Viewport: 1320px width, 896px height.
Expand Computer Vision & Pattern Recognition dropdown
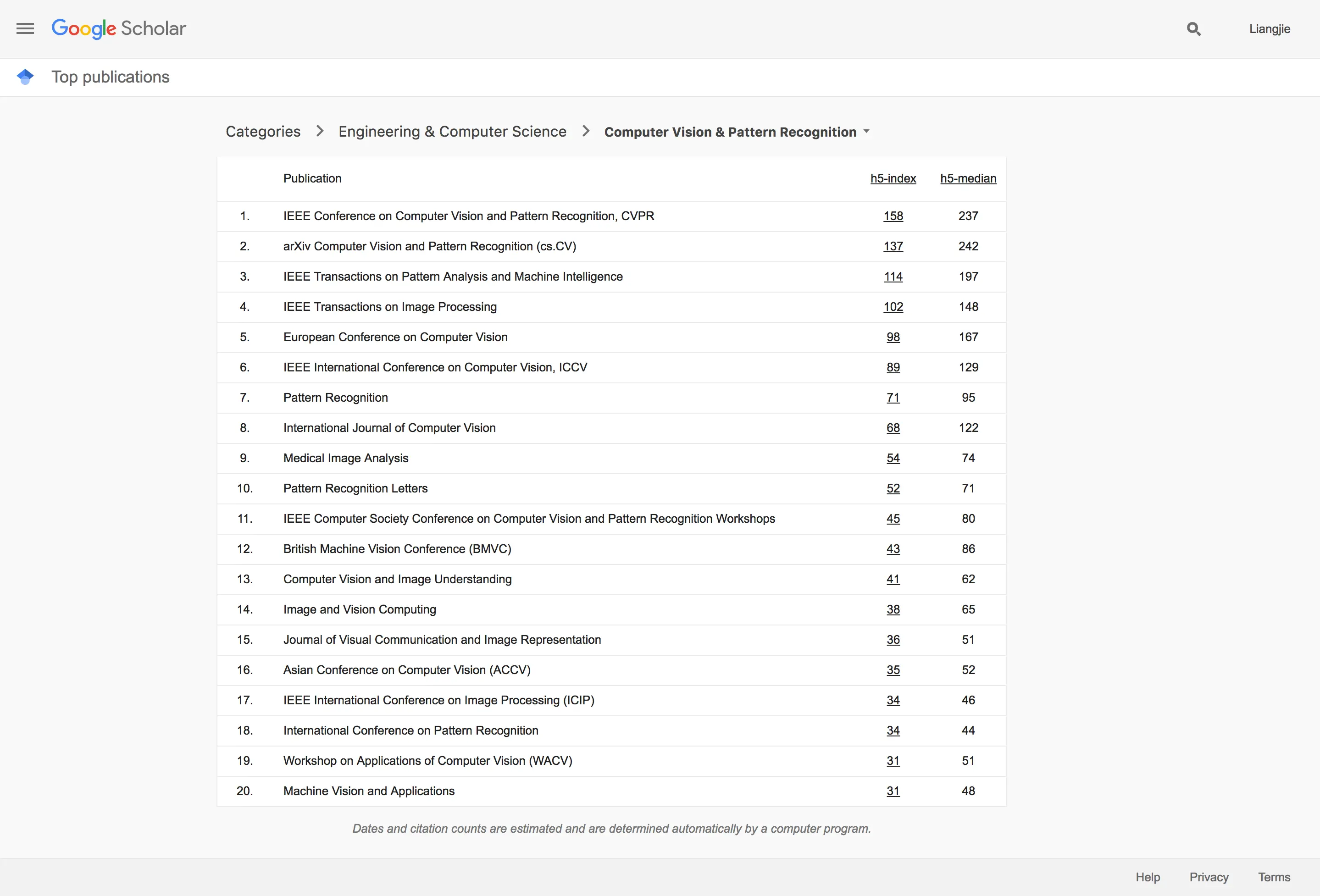pos(866,131)
